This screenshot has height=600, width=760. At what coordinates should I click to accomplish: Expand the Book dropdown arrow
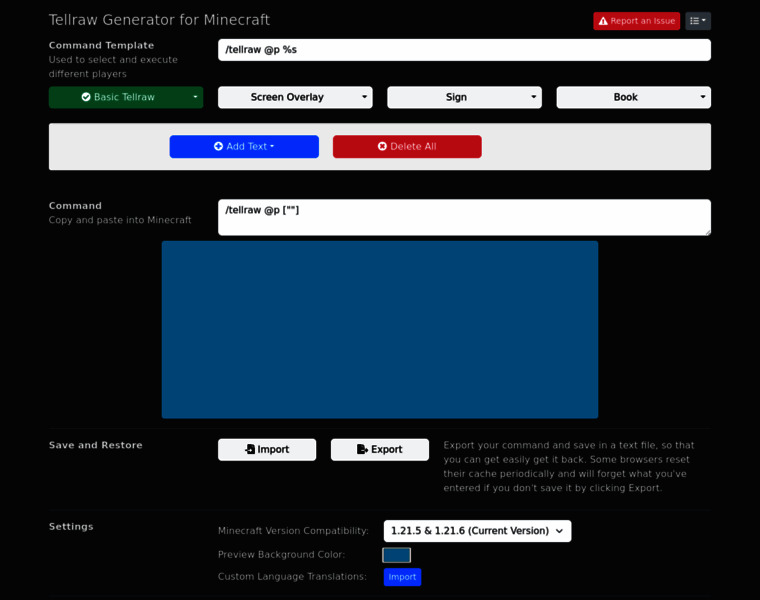[703, 97]
